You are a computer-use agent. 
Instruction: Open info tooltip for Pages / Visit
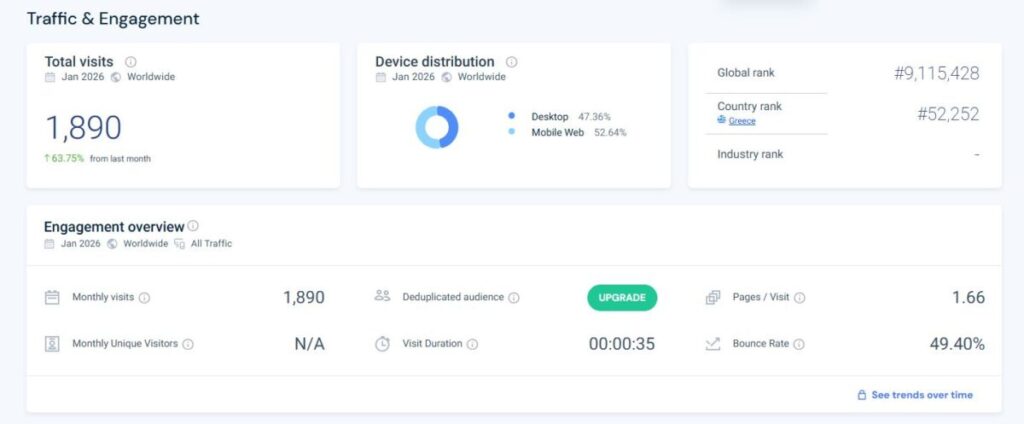pos(799,298)
